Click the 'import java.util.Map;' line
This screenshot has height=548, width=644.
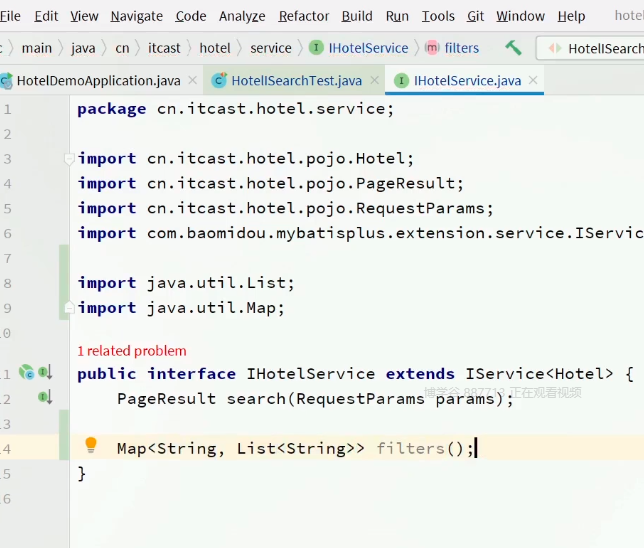point(181,308)
